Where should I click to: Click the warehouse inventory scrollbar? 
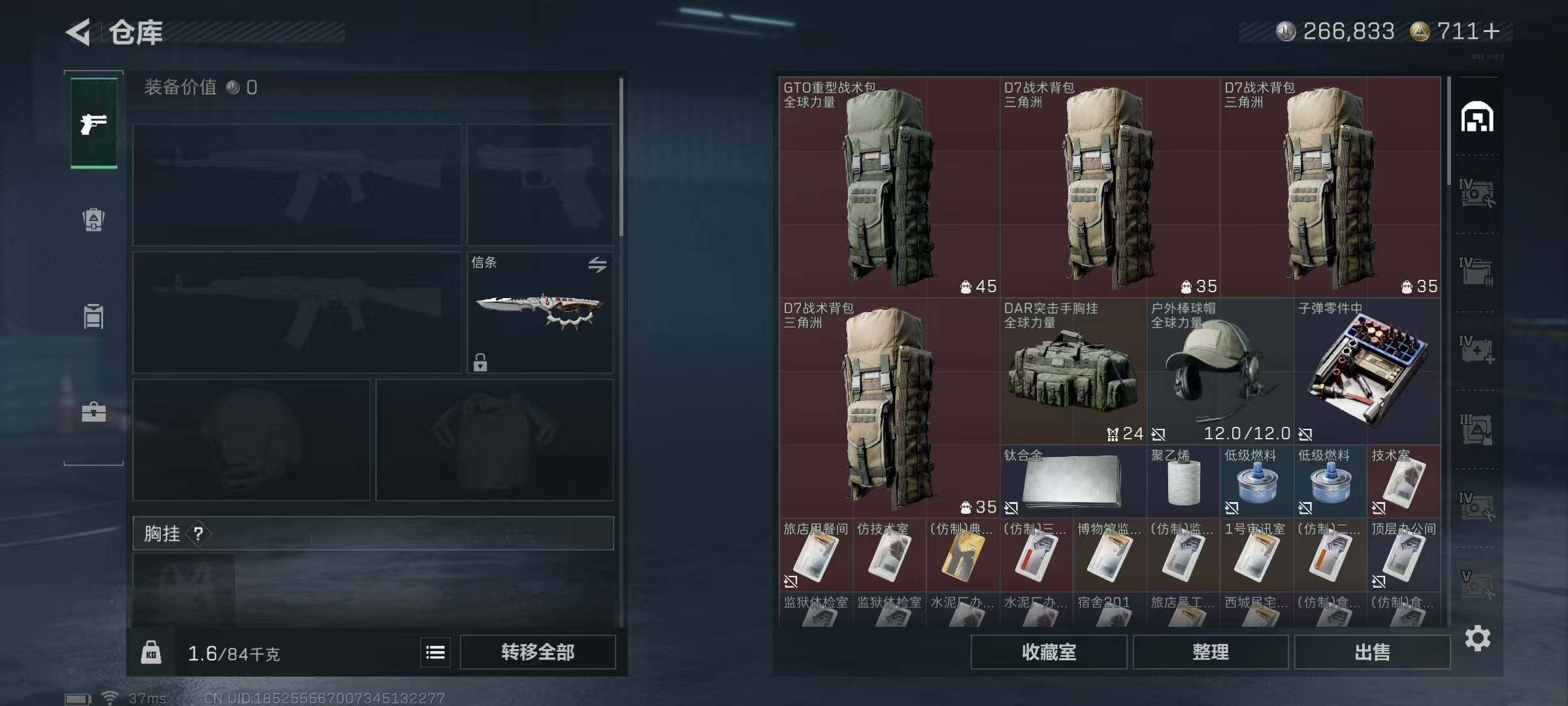click(1448, 131)
